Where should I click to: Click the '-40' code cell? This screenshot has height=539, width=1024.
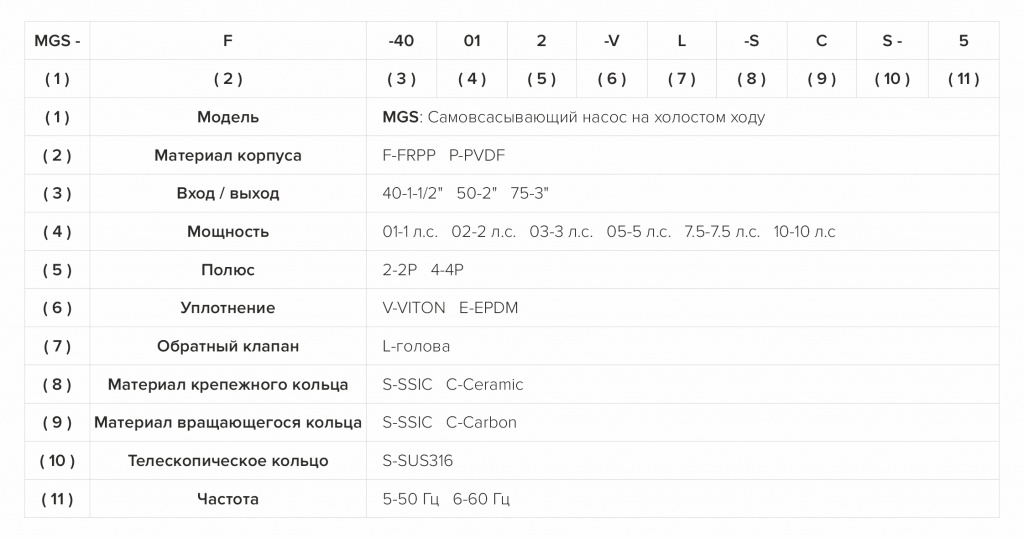tap(401, 41)
